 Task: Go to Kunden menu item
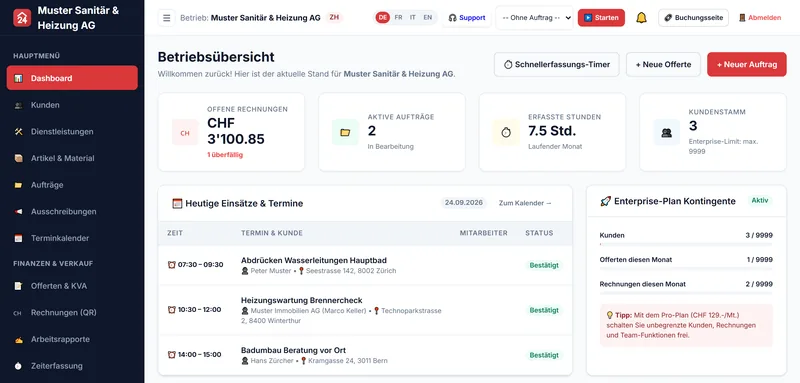point(72,105)
